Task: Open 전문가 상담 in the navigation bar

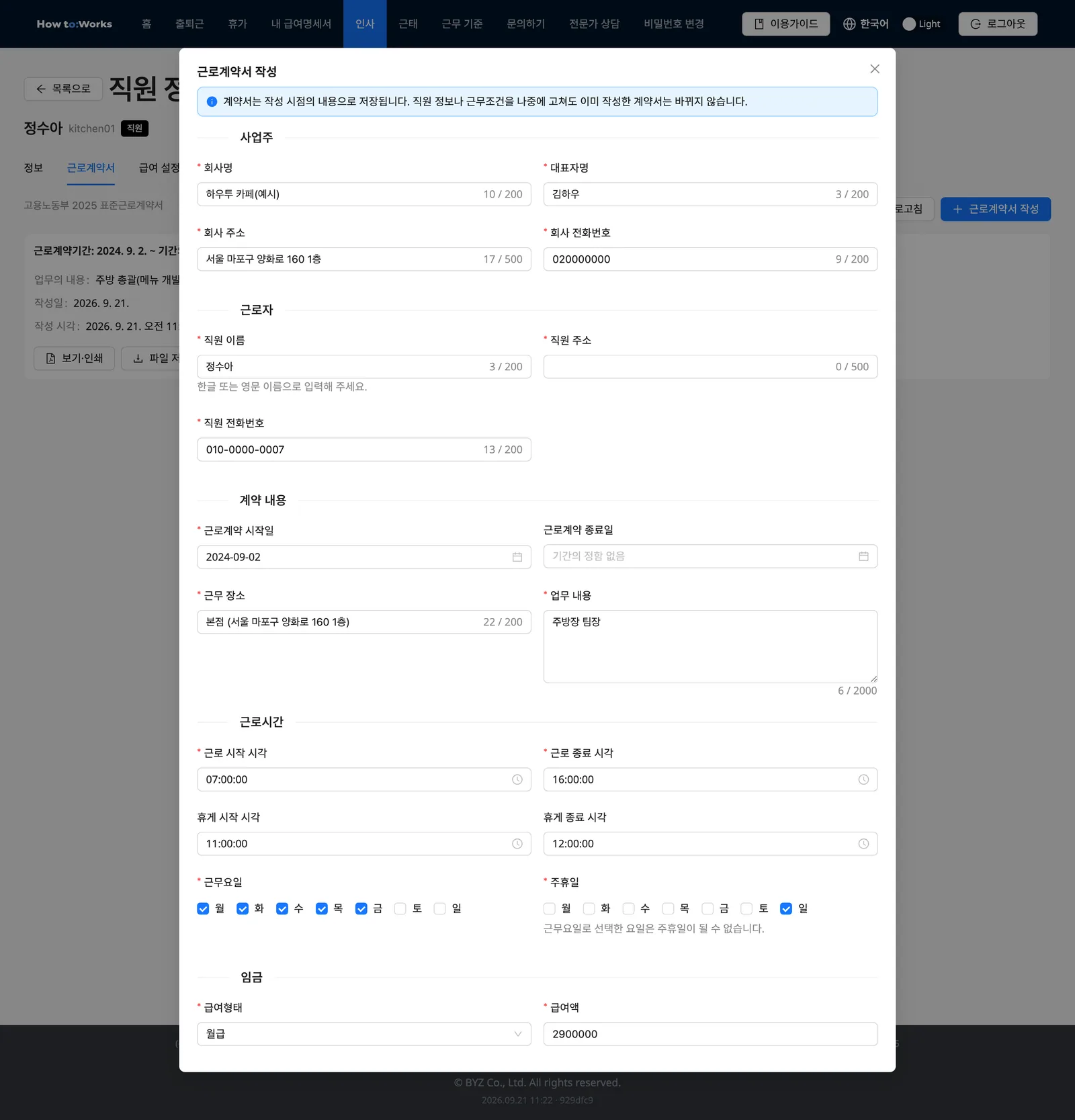Action: coord(594,24)
